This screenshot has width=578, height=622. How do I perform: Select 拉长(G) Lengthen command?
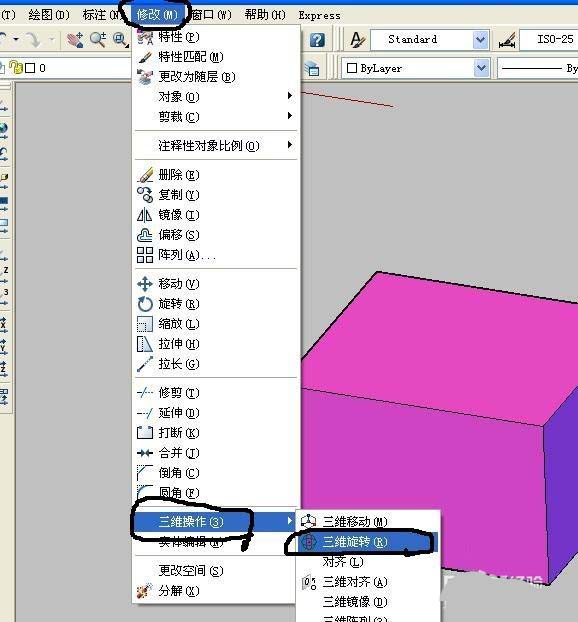(x=216, y=364)
